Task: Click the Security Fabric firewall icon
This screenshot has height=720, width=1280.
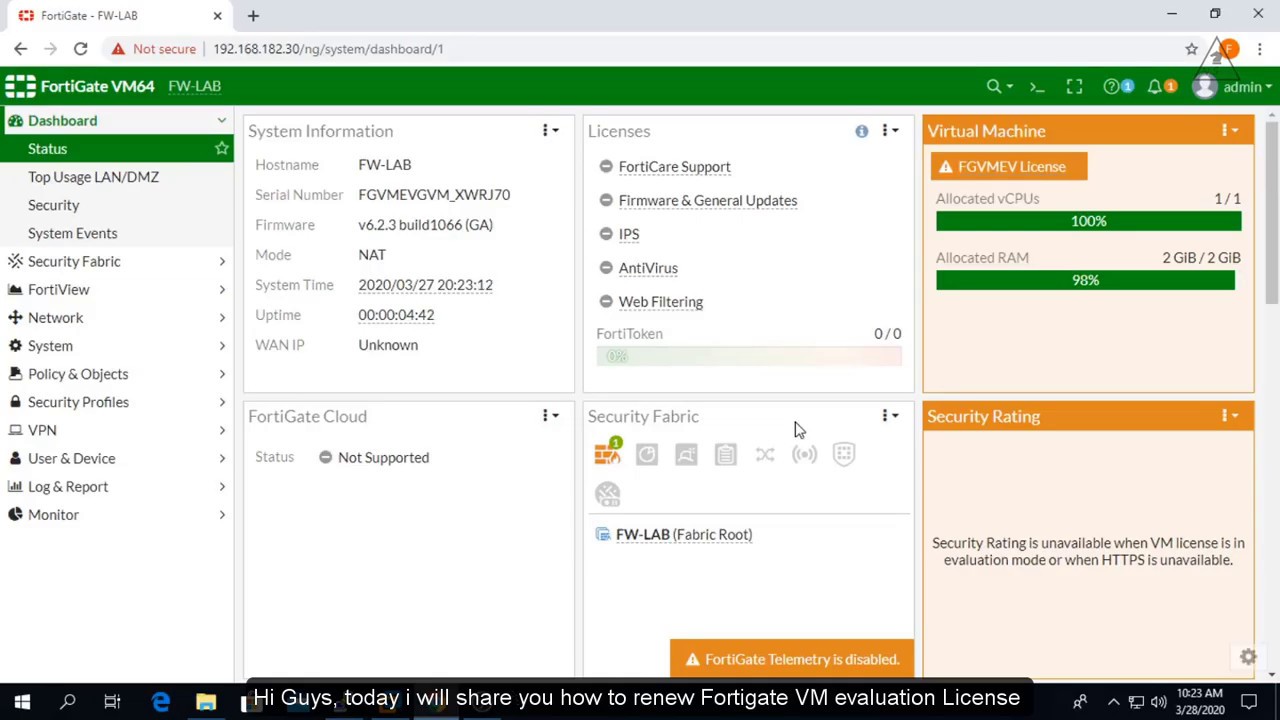Action: tap(608, 454)
